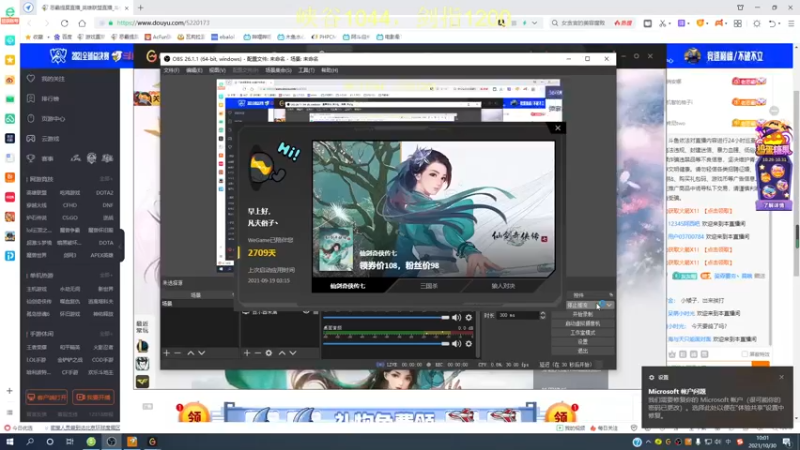
Task: Open OBS 帮助(H) menu
Action: [330, 70]
